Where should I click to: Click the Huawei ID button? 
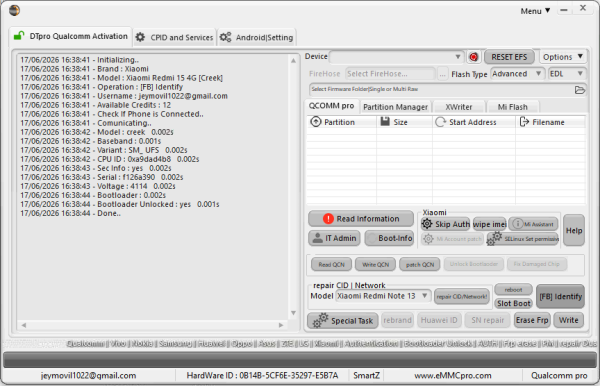(439, 320)
